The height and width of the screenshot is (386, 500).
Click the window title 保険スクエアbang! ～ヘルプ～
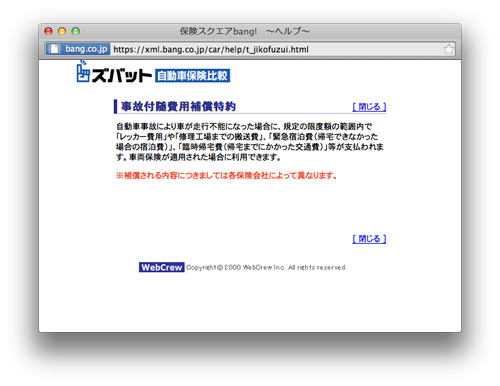tap(245, 31)
